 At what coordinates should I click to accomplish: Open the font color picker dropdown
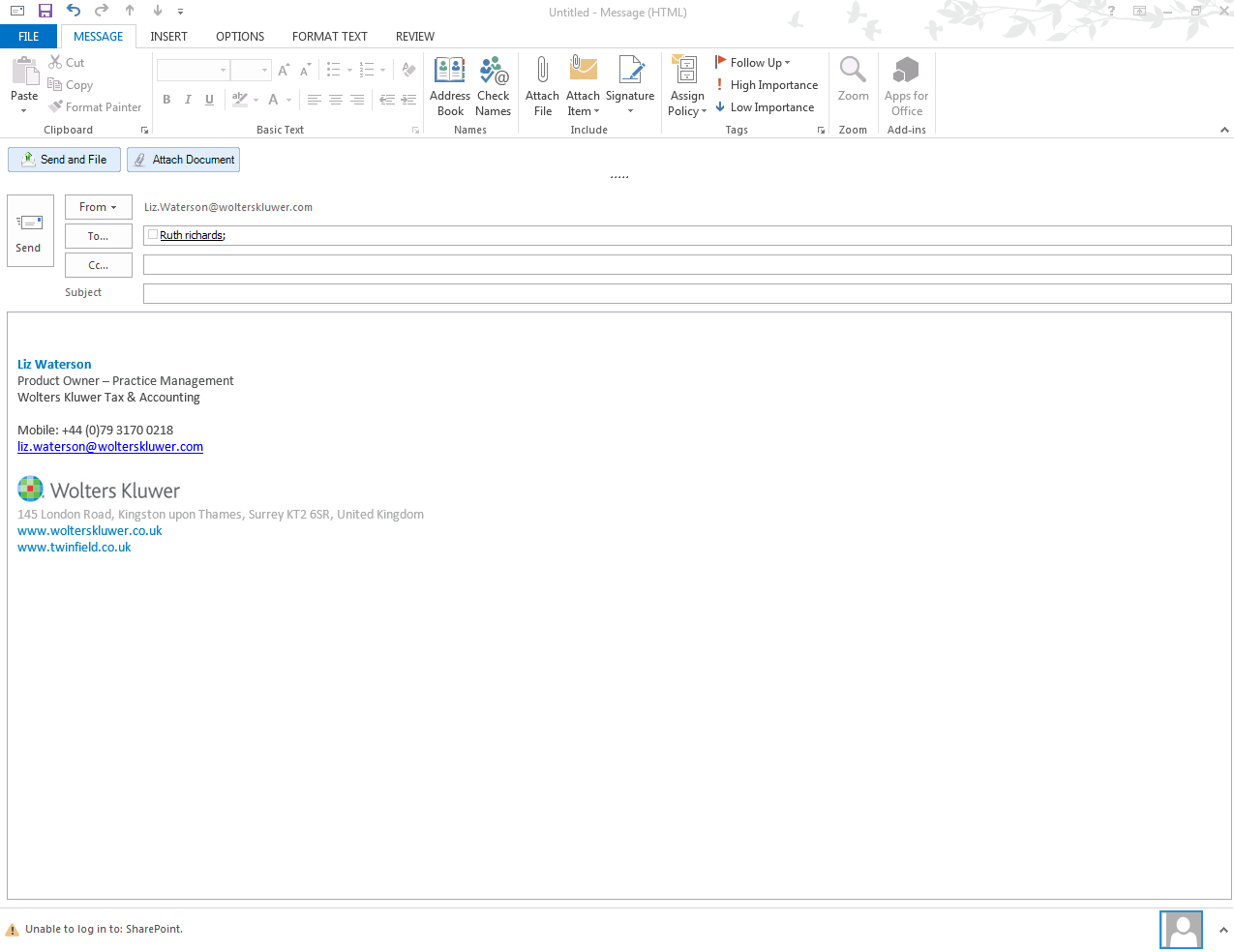click(288, 100)
